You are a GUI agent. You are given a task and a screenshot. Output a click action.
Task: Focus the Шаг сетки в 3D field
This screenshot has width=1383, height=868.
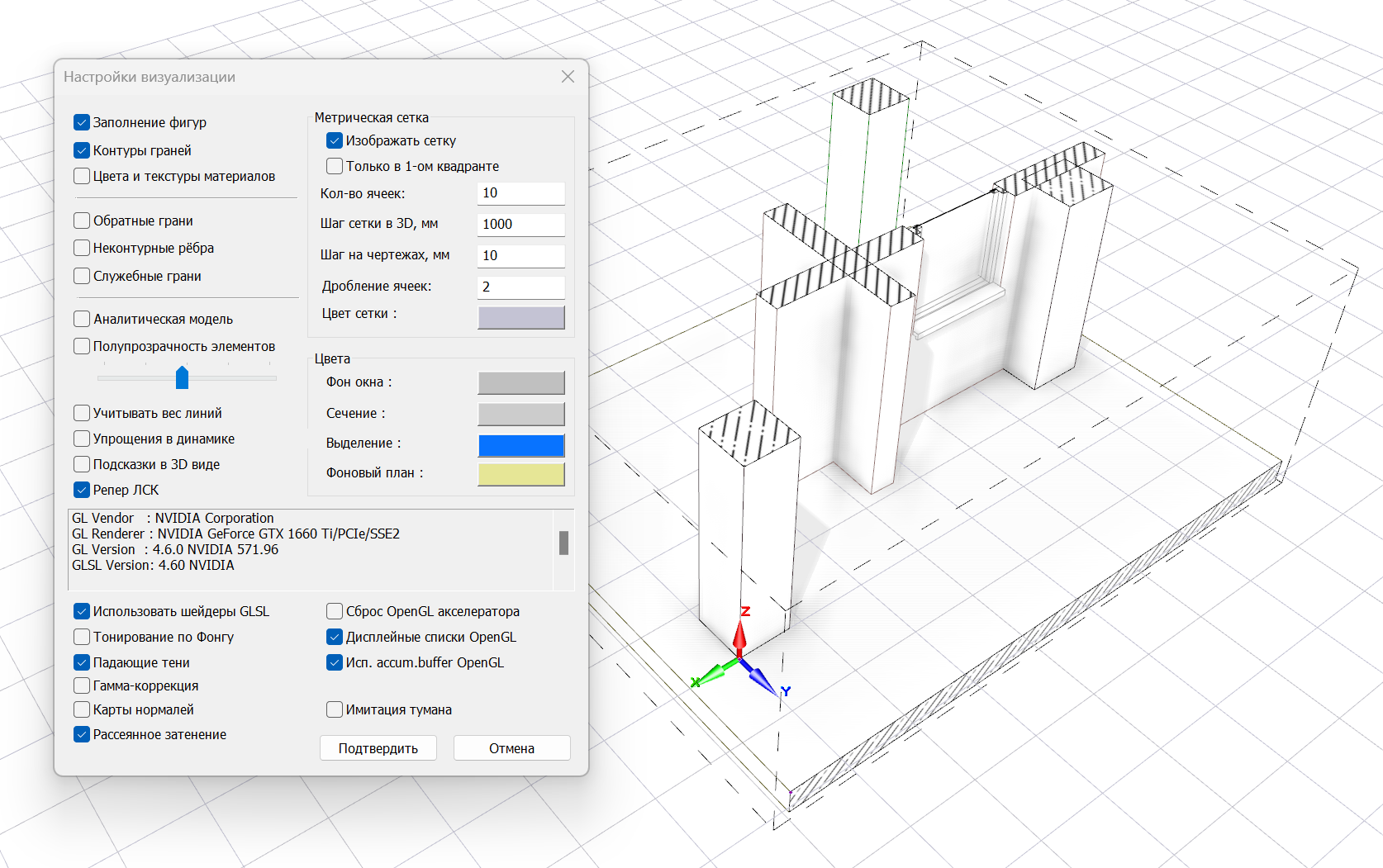520,225
